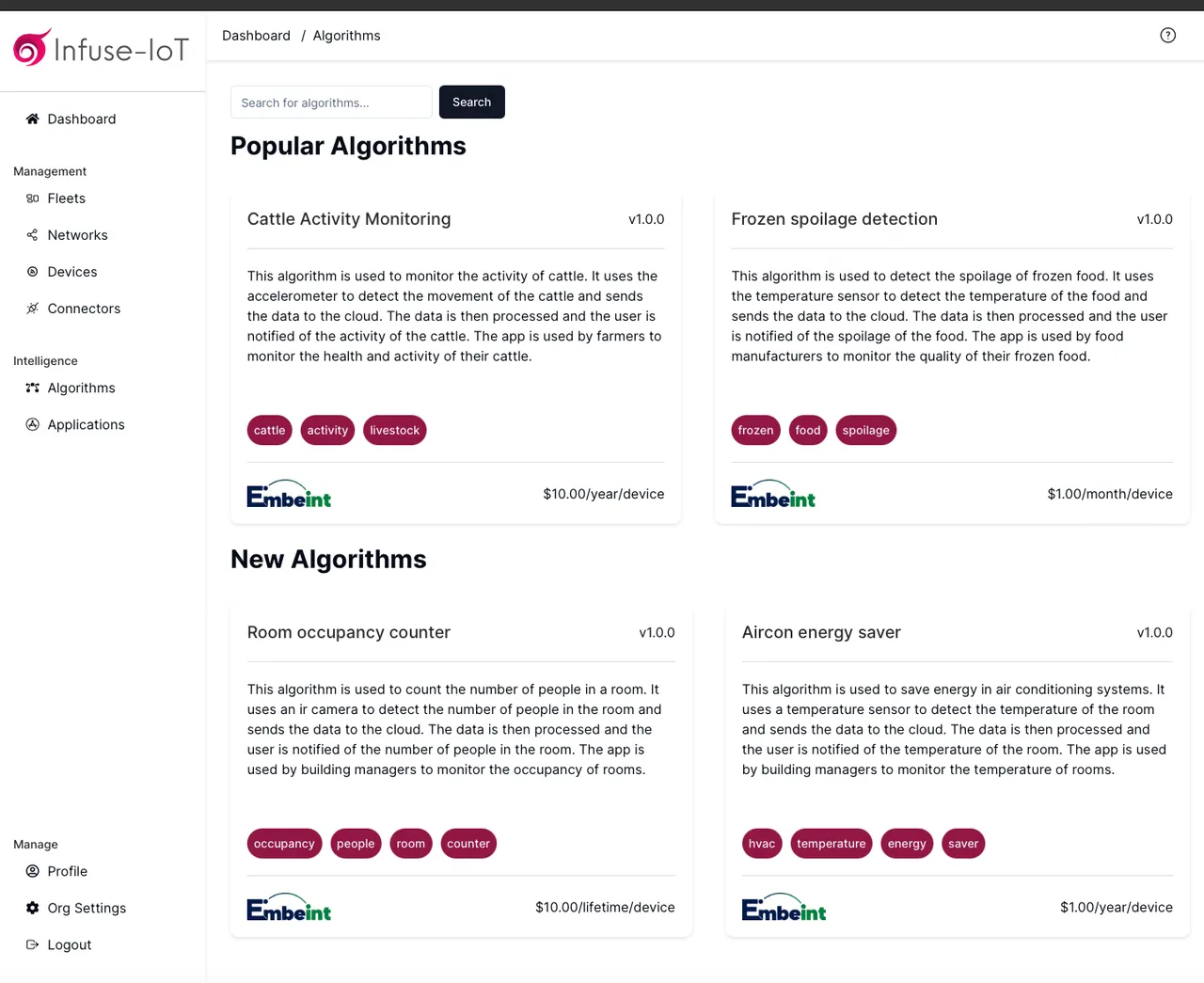1204x983 pixels.
Task: Click the Fleets sidebar icon
Action: (32, 198)
